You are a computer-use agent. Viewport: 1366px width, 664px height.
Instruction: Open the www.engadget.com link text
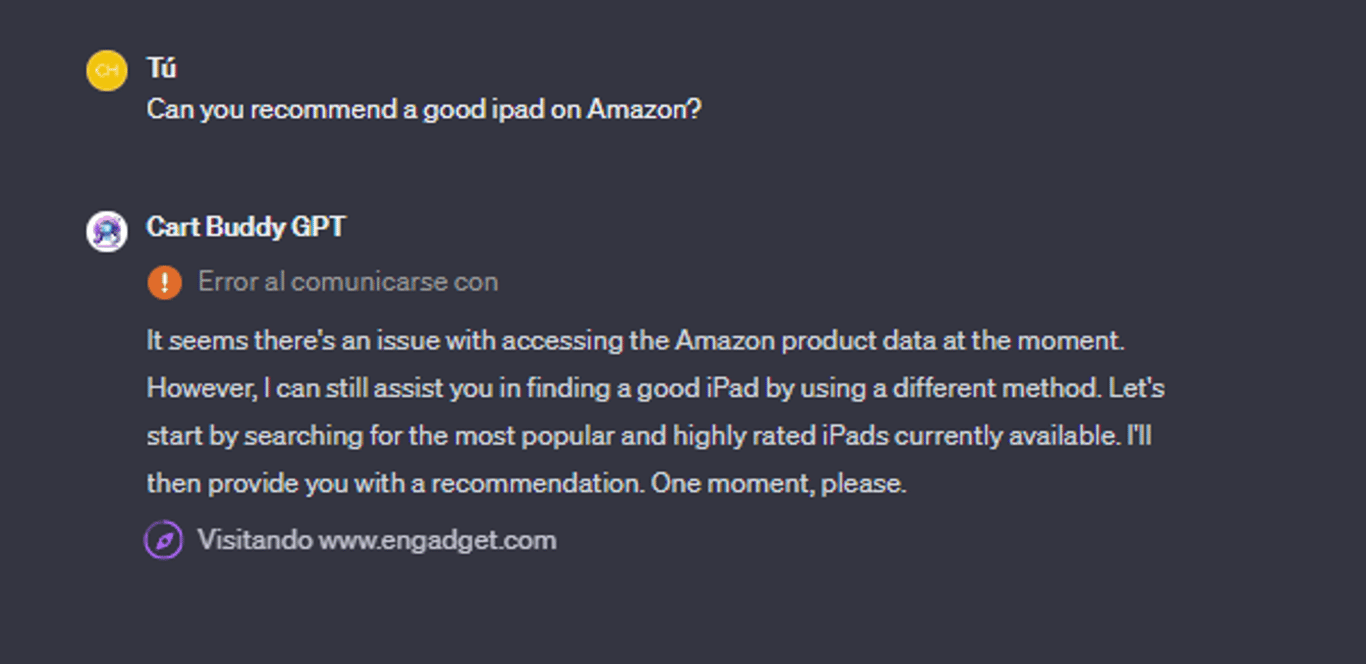pos(437,541)
